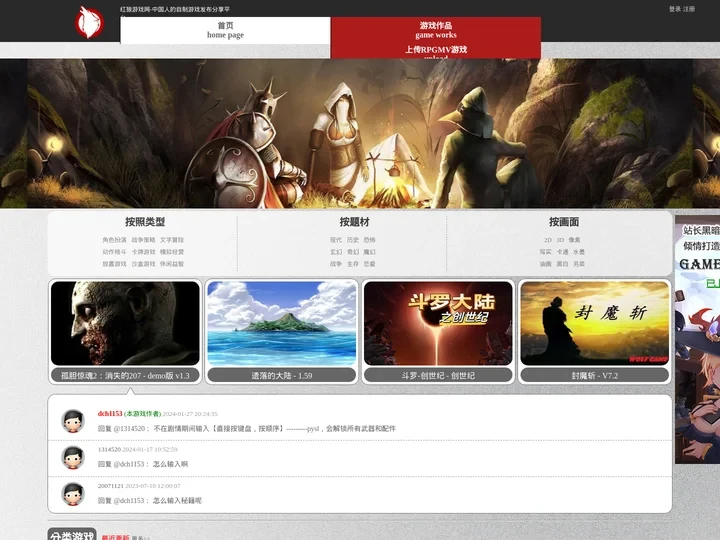720x540 pixels.
Task: Click username 1314520 in second comment
Action: 109,450
